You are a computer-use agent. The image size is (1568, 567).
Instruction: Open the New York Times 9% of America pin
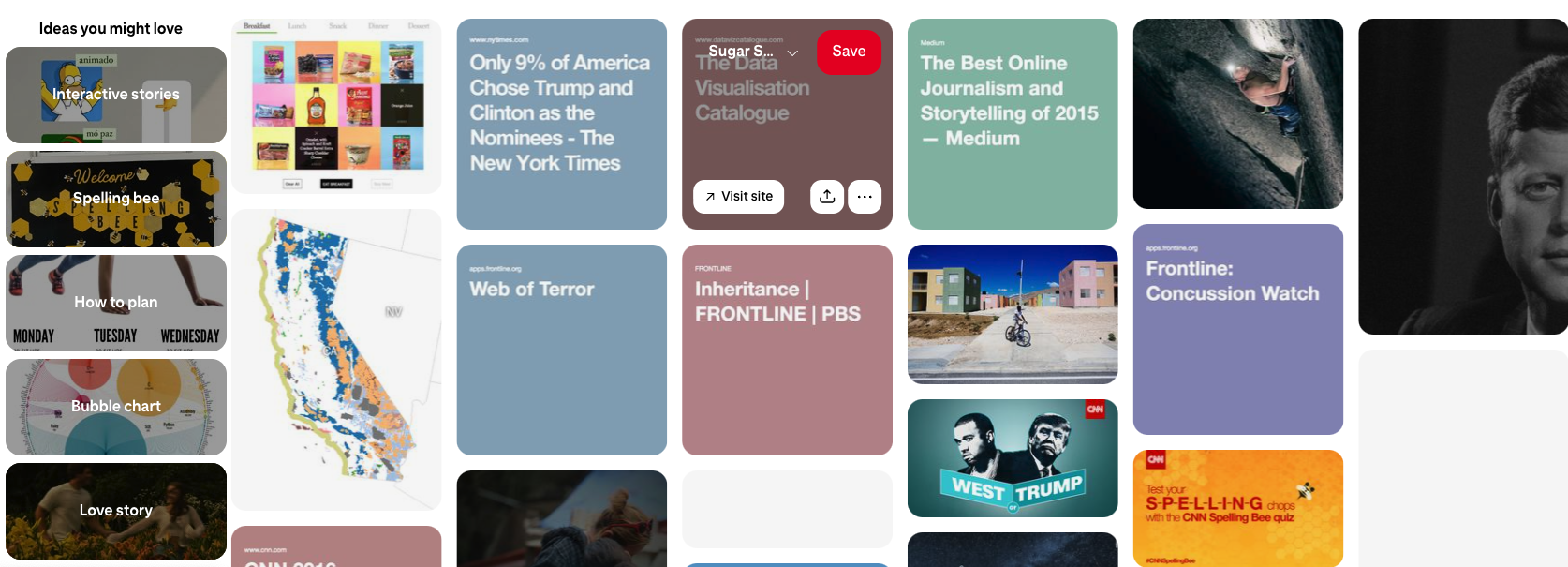[x=561, y=124]
